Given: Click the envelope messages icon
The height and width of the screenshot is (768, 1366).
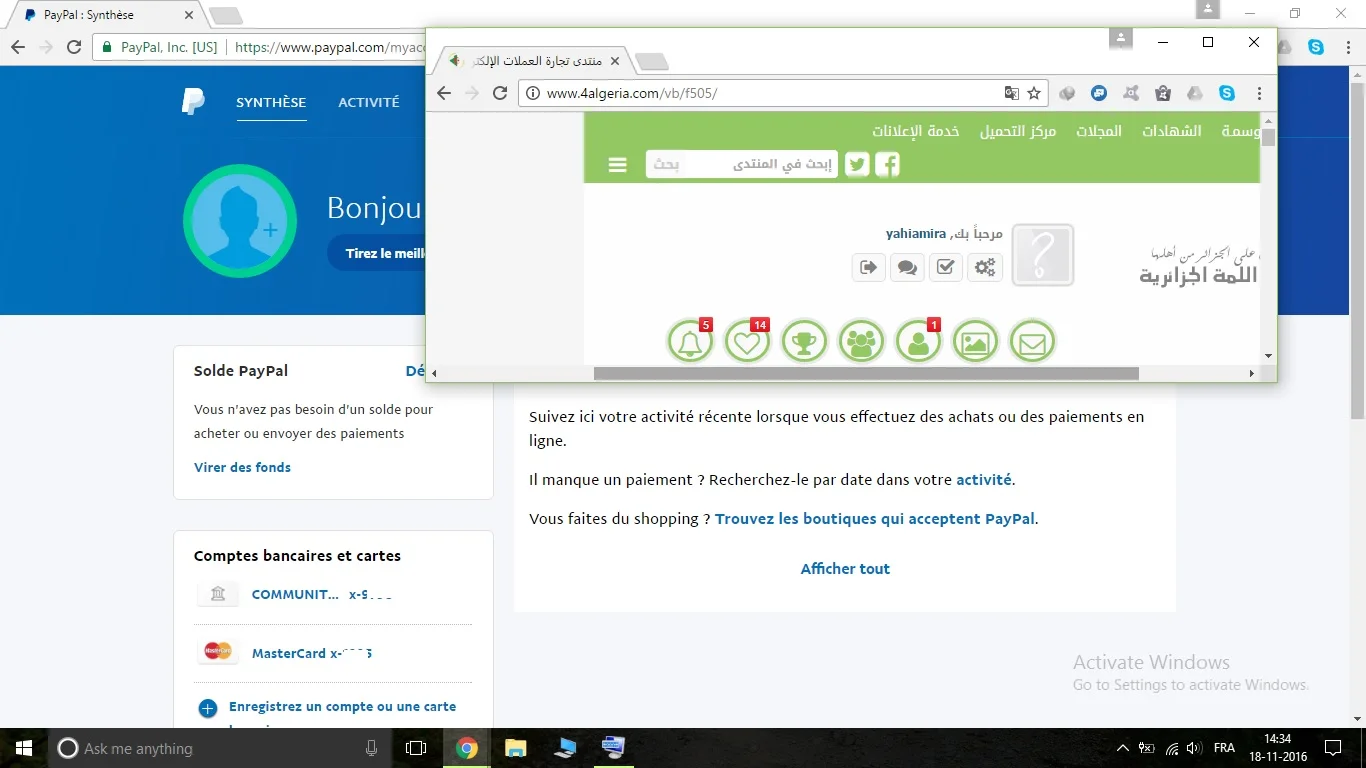Looking at the screenshot, I should click(x=1032, y=342).
